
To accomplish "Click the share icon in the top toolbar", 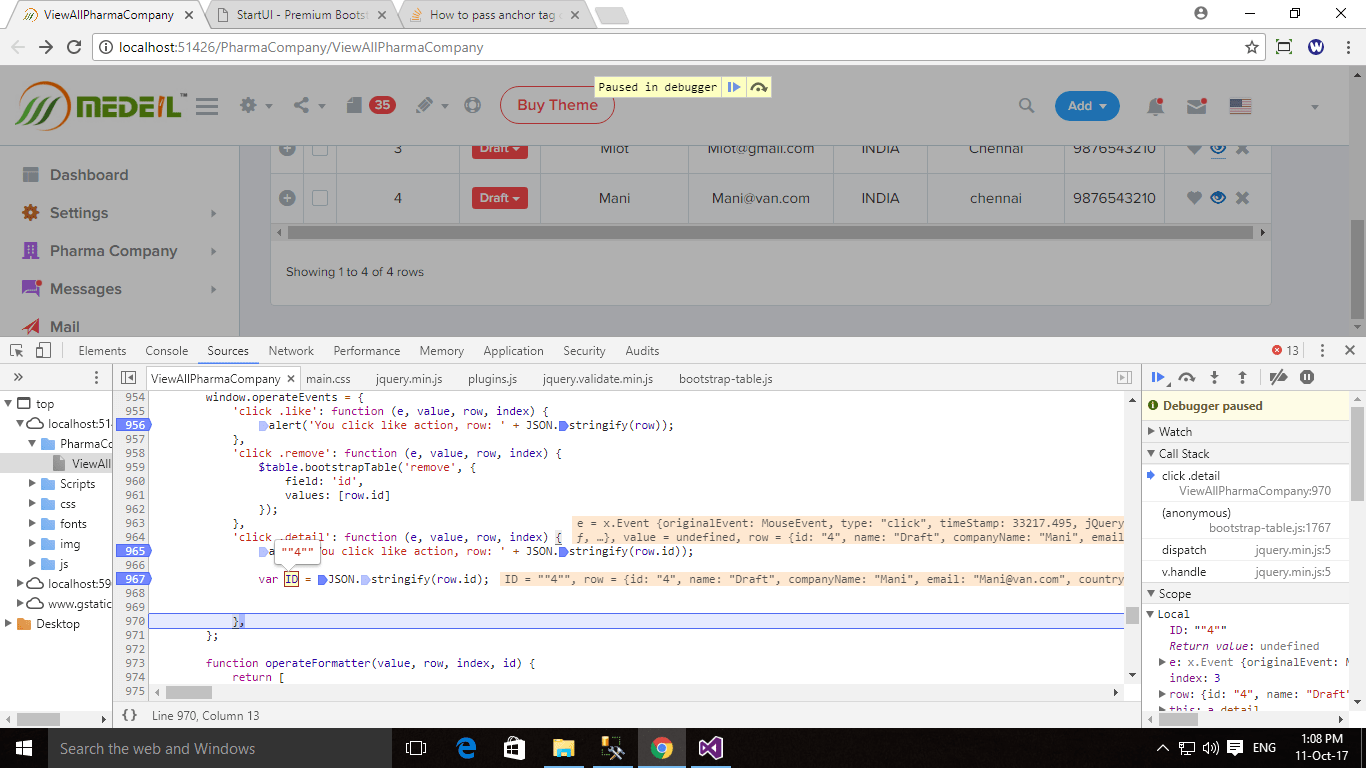I will click(x=302, y=105).
